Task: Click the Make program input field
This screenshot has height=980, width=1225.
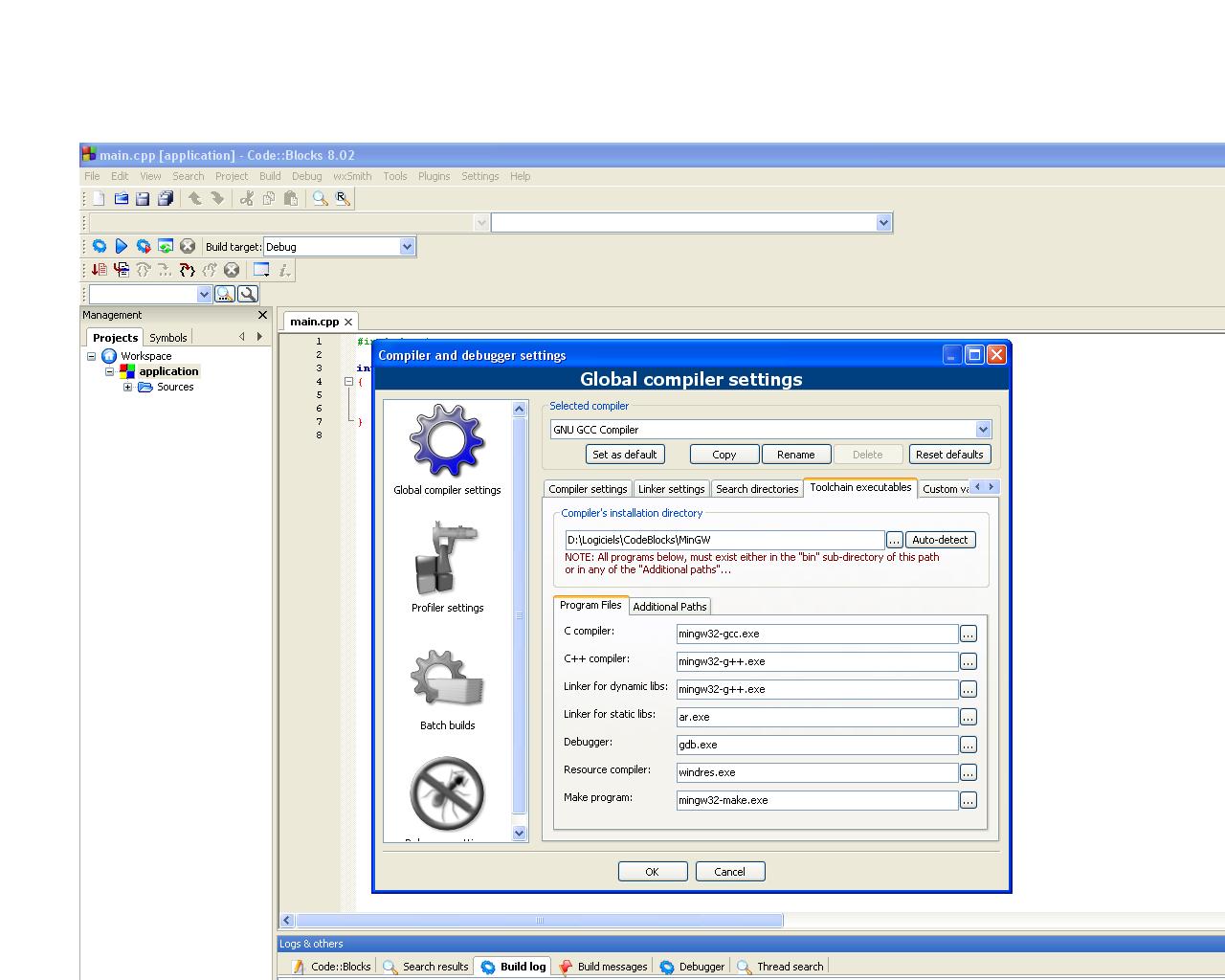Action: pyautogui.click(x=817, y=800)
